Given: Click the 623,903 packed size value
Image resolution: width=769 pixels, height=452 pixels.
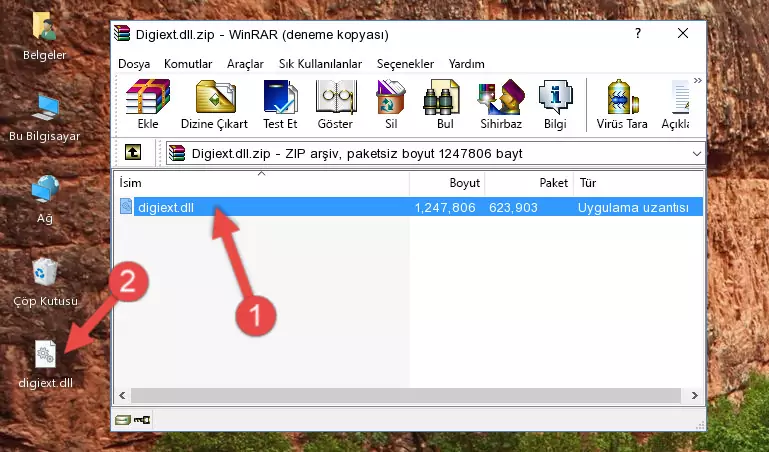Looking at the screenshot, I should pyautogui.click(x=513, y=207).
